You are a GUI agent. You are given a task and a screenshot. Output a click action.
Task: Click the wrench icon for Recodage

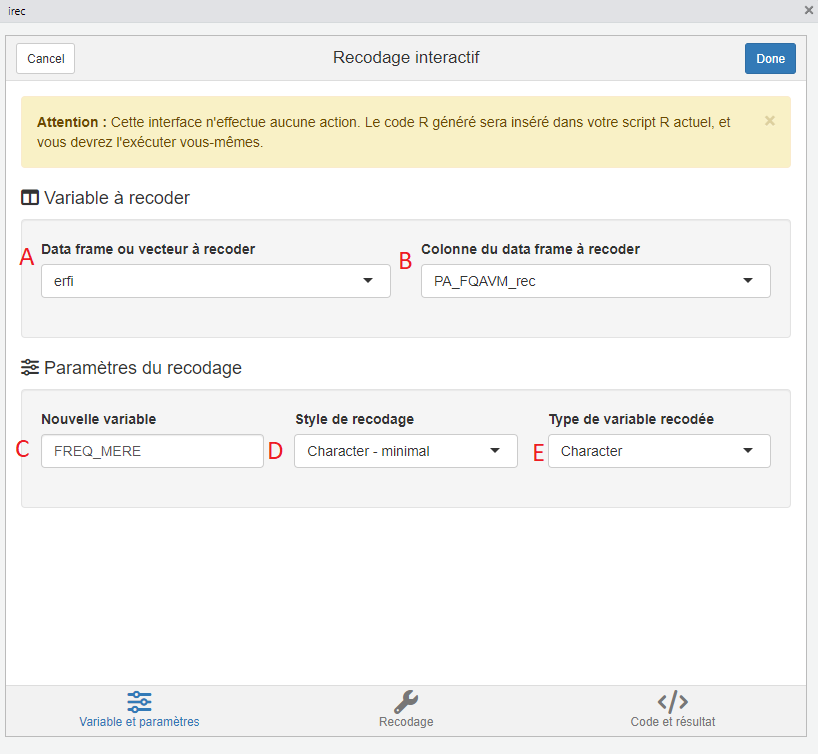[406, 701]
